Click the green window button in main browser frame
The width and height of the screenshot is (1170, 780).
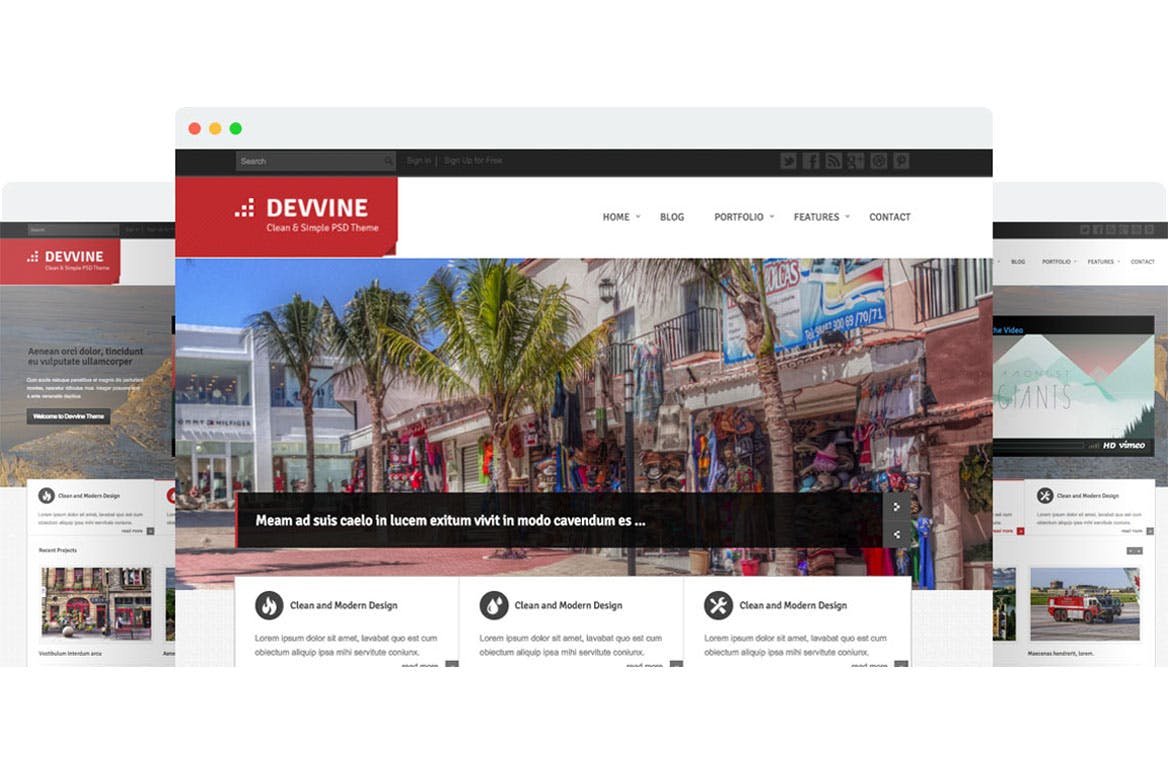(x=236, y=128)
